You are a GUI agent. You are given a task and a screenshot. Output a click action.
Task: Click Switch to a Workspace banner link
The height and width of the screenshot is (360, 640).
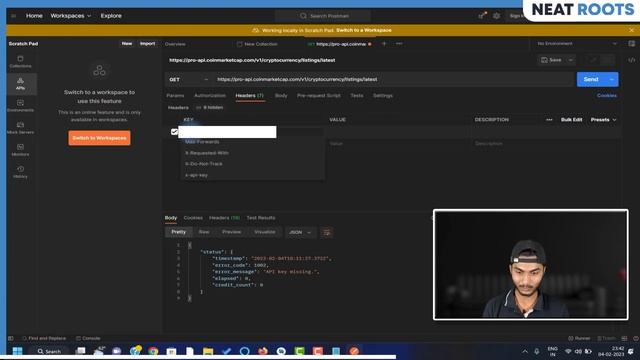(364, 30)
